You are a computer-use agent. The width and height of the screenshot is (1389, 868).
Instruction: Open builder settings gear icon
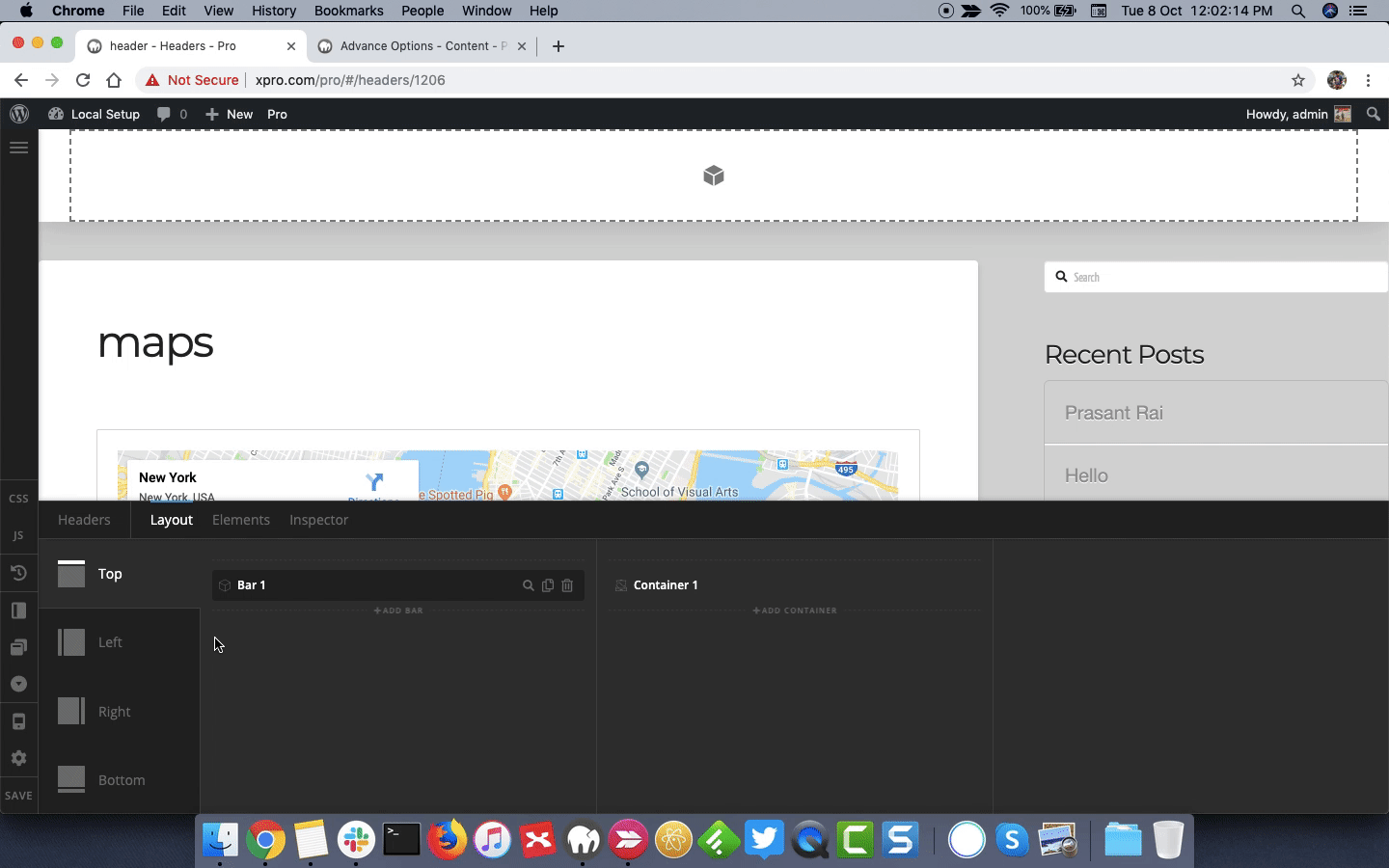pyautogui.click(x=18, y=758)
